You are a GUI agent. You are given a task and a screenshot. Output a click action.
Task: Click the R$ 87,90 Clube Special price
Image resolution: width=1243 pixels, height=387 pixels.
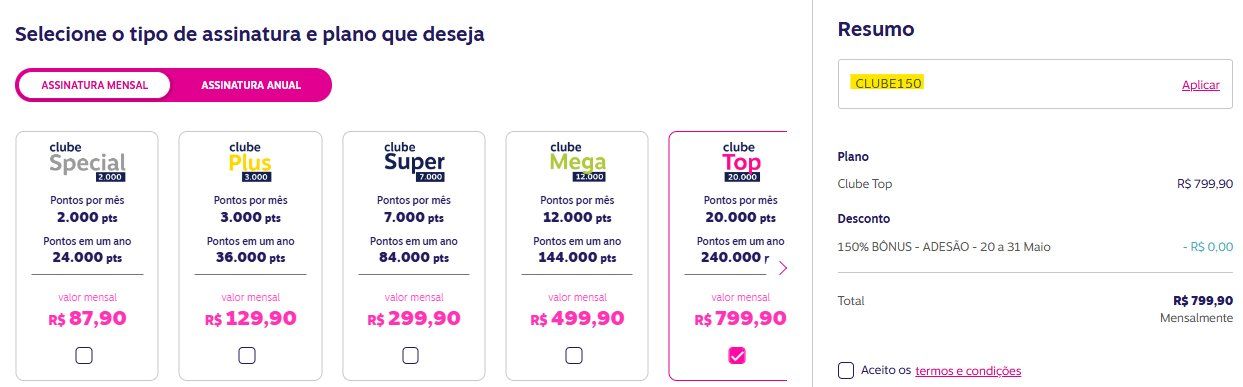click(x=88, y=319)
